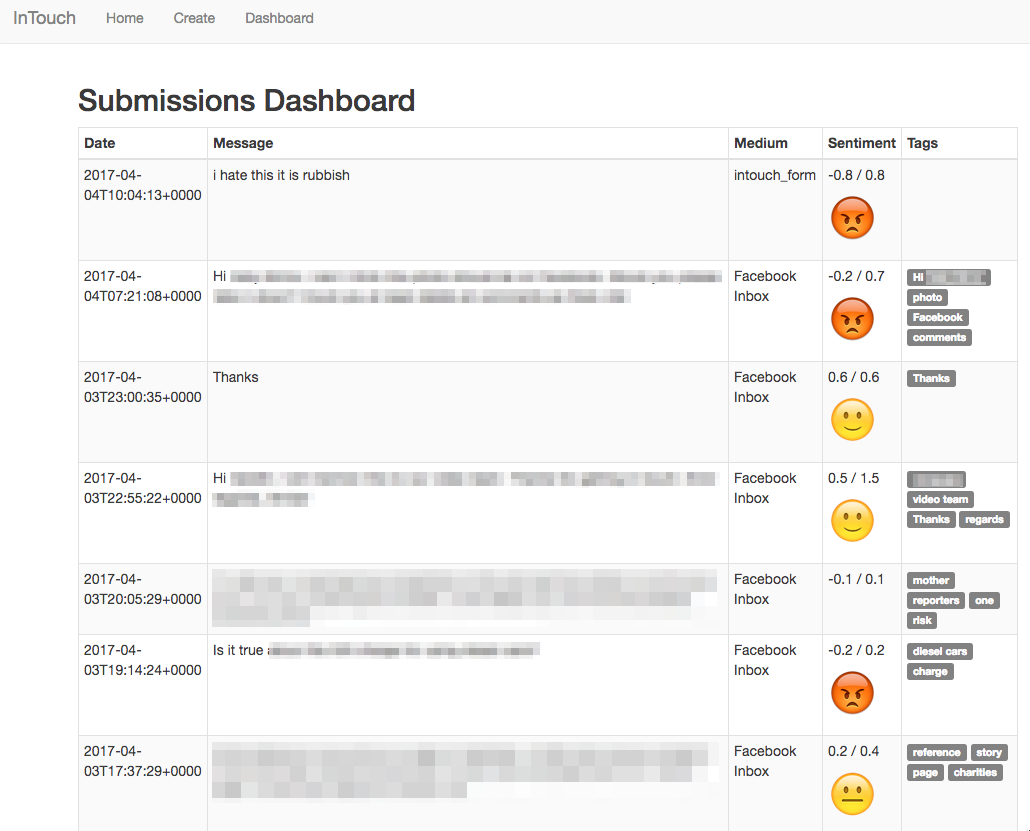Open the Create navigation item
1030x831 pixels.
pyautogui.click(x=194, y=18)
